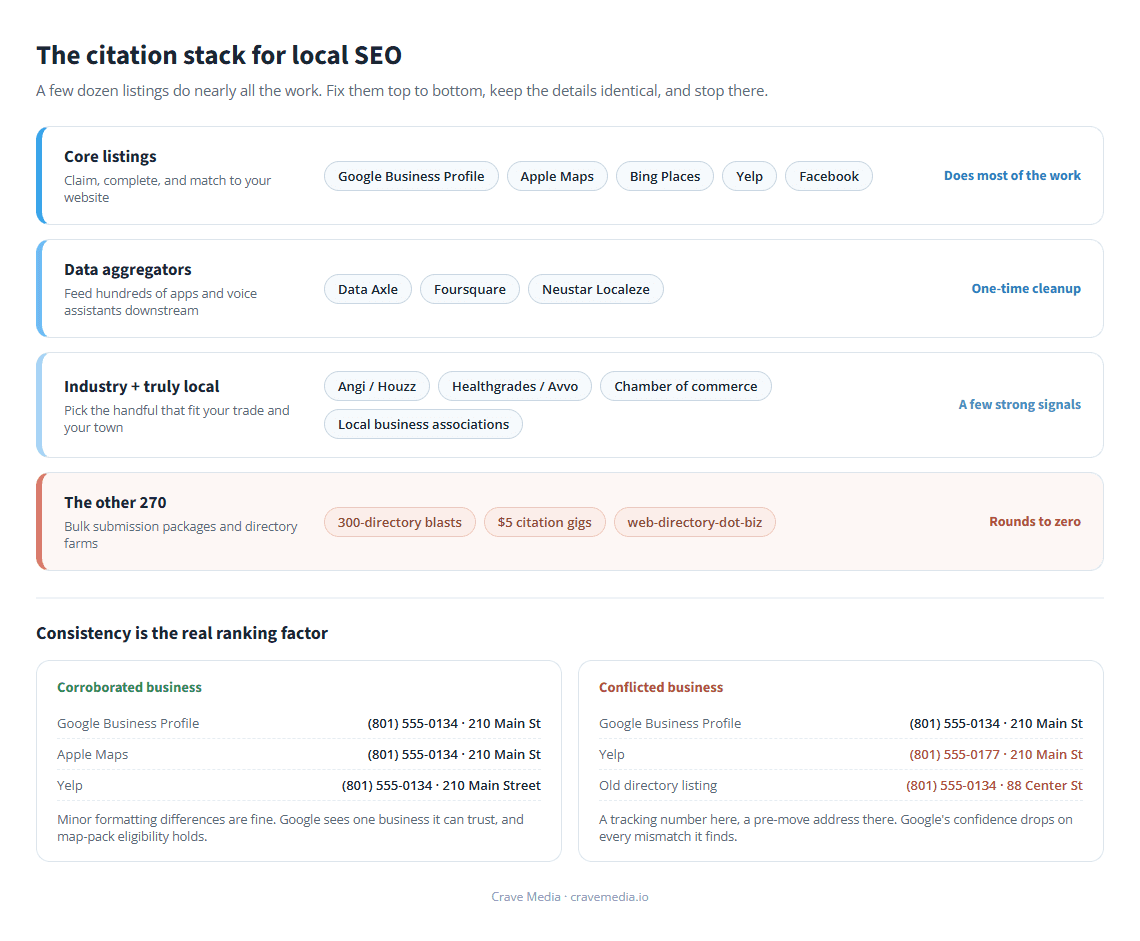Viewport: 1140px width, 941px height.
Task: Click the 'Data aggregators' heading
Action: [x=127, y=270]
